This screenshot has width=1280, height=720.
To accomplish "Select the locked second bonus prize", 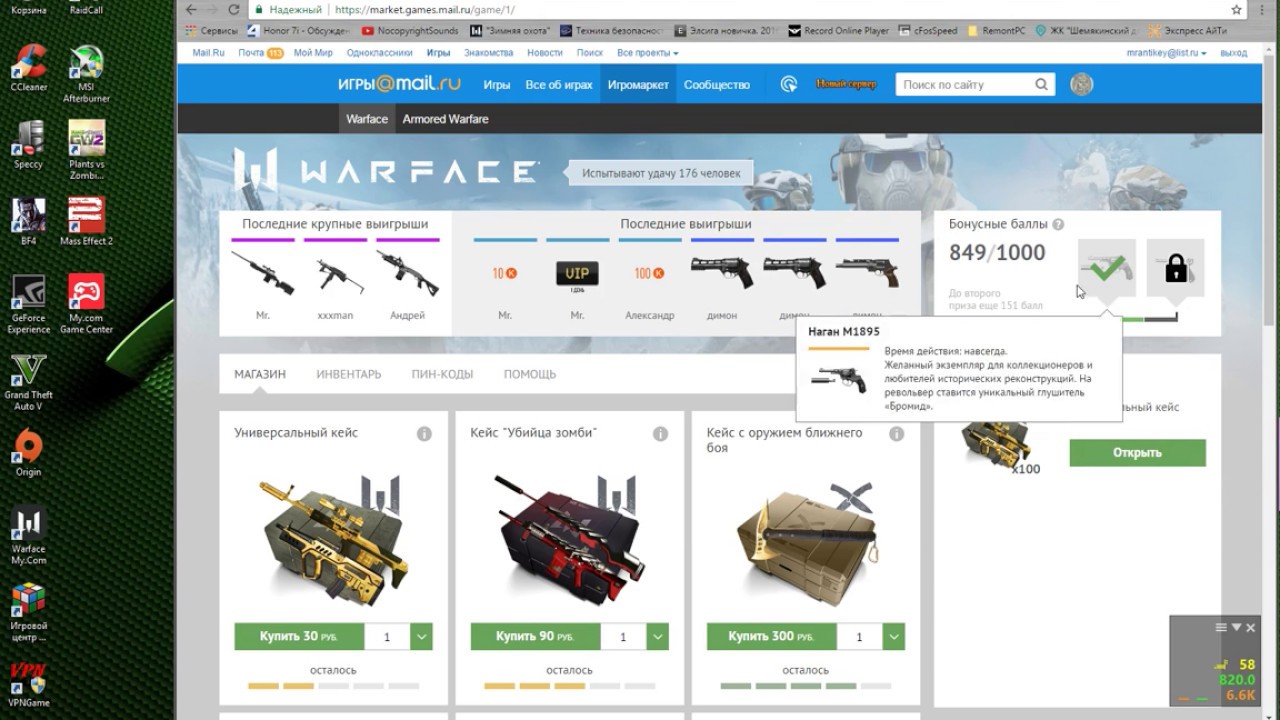I will [1175, 268].
